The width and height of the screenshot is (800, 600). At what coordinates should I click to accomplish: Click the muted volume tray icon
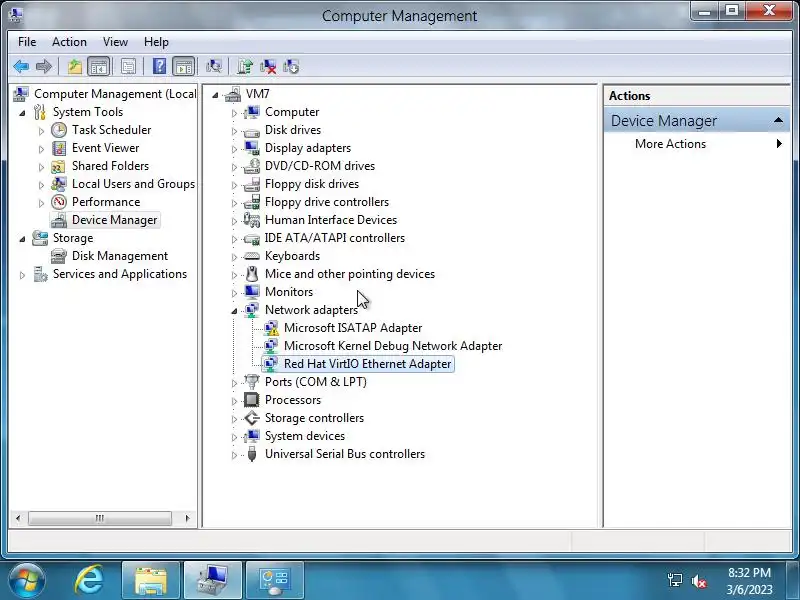pyautogui.click(x=699, y=581)
